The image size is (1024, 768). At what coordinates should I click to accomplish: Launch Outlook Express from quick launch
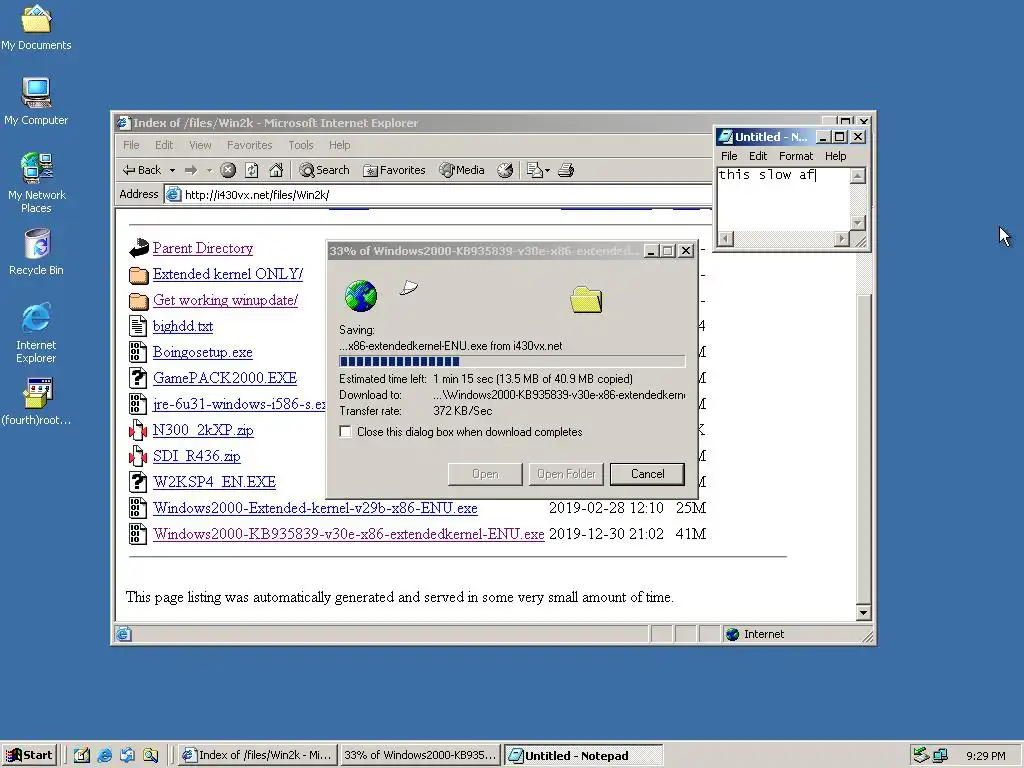127,756
